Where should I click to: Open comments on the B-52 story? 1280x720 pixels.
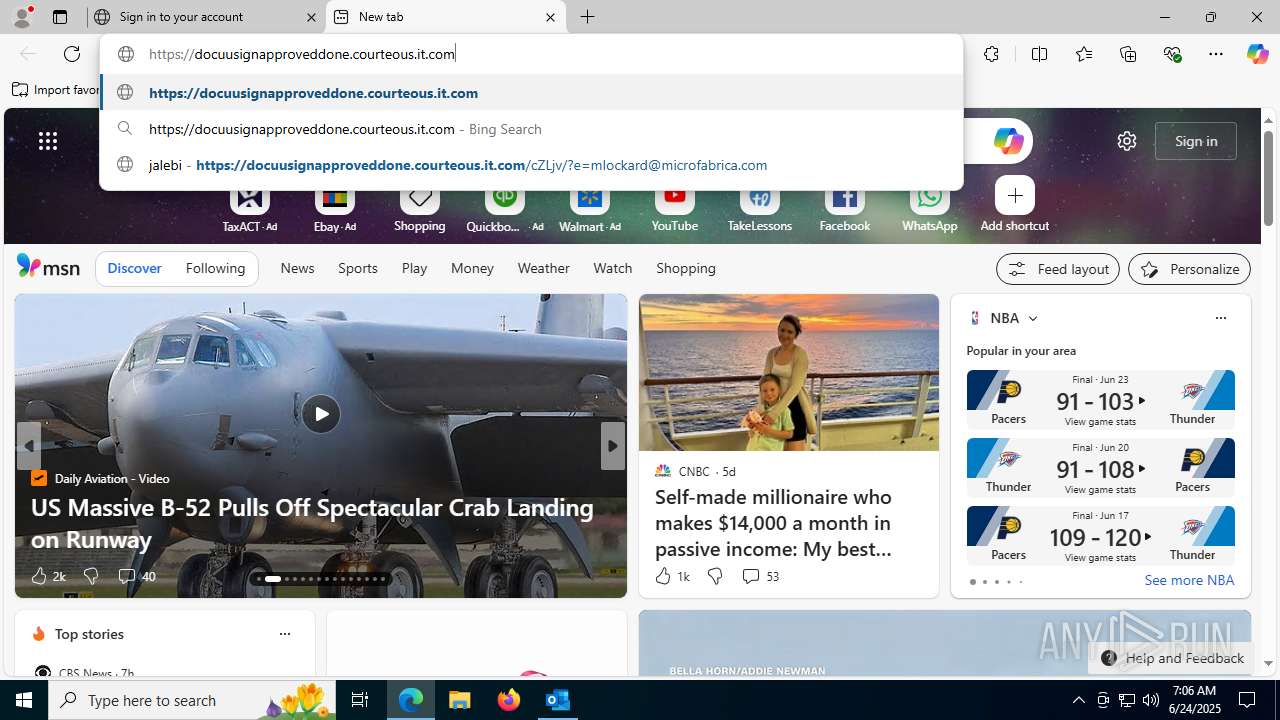(x=136, y=576)
